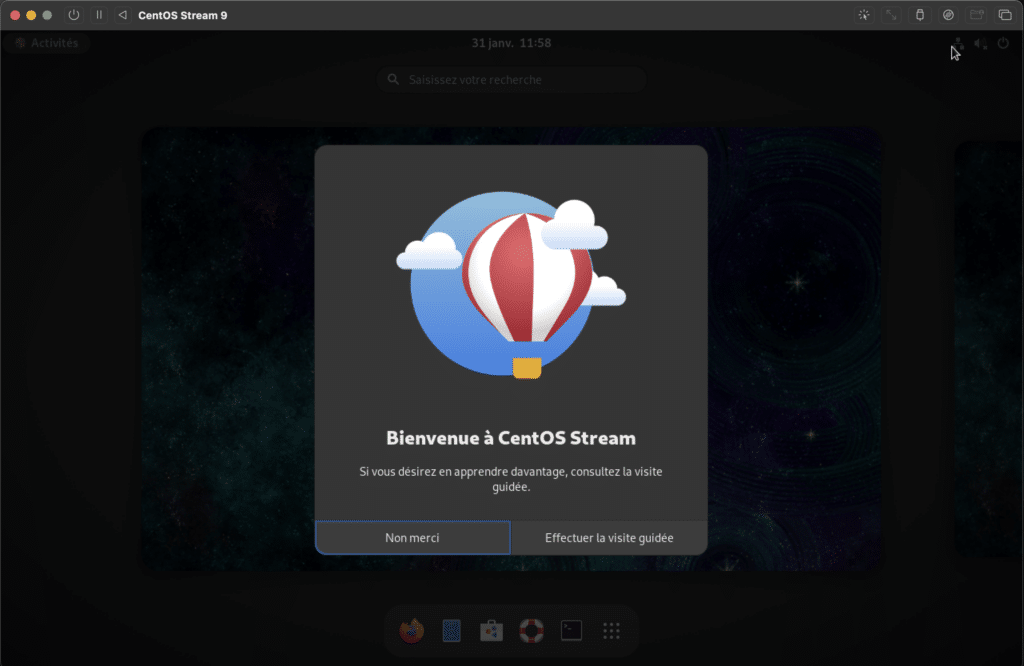Launch Terminal from the dock
This screenshot has width=1024, height=666.
pyautogui.click(x=571, y=631)
